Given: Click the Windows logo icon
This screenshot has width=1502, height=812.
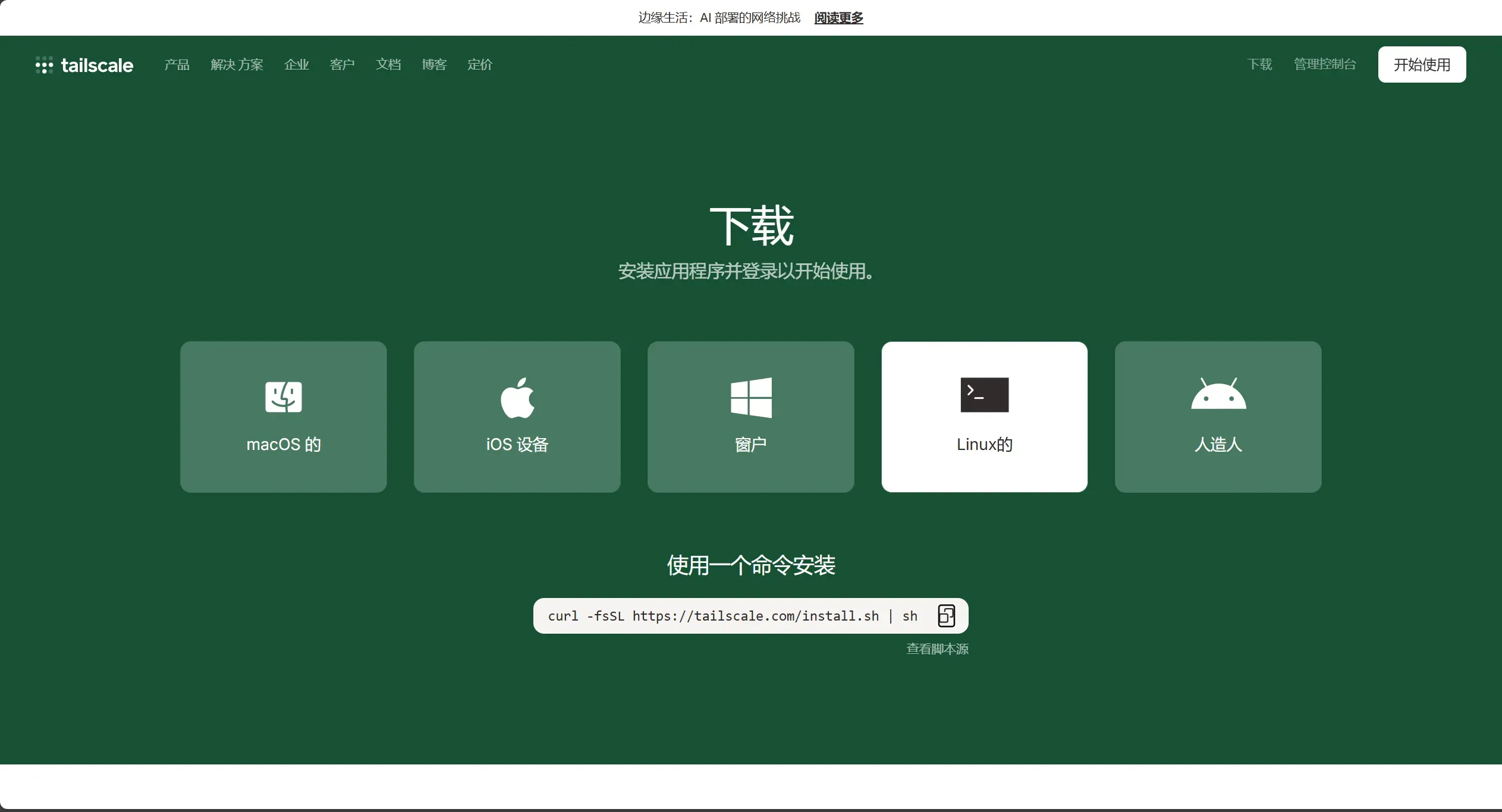Looking at the screenshot, I should (751, 397).
